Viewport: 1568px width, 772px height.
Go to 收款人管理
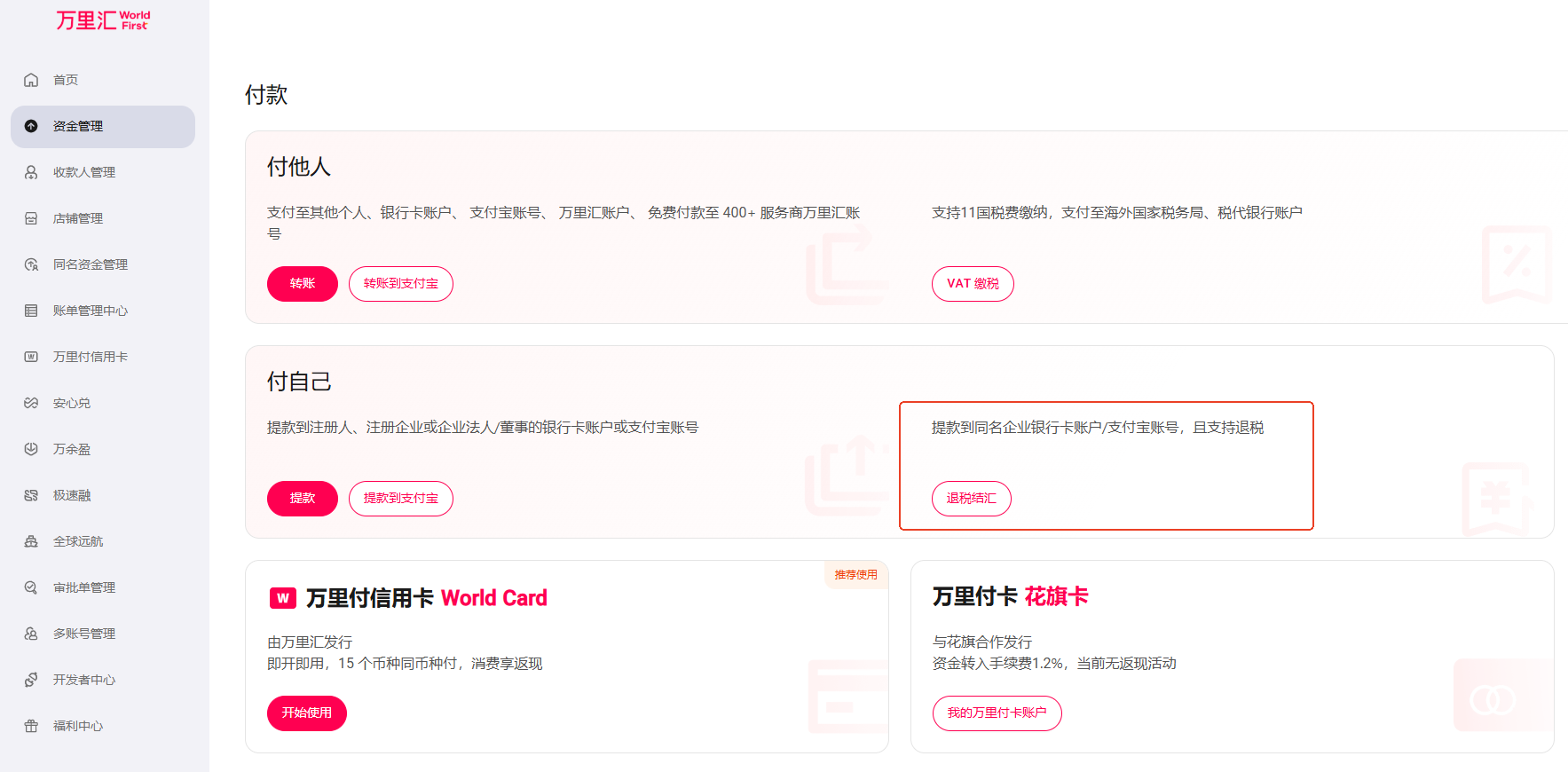pos(103,172)
